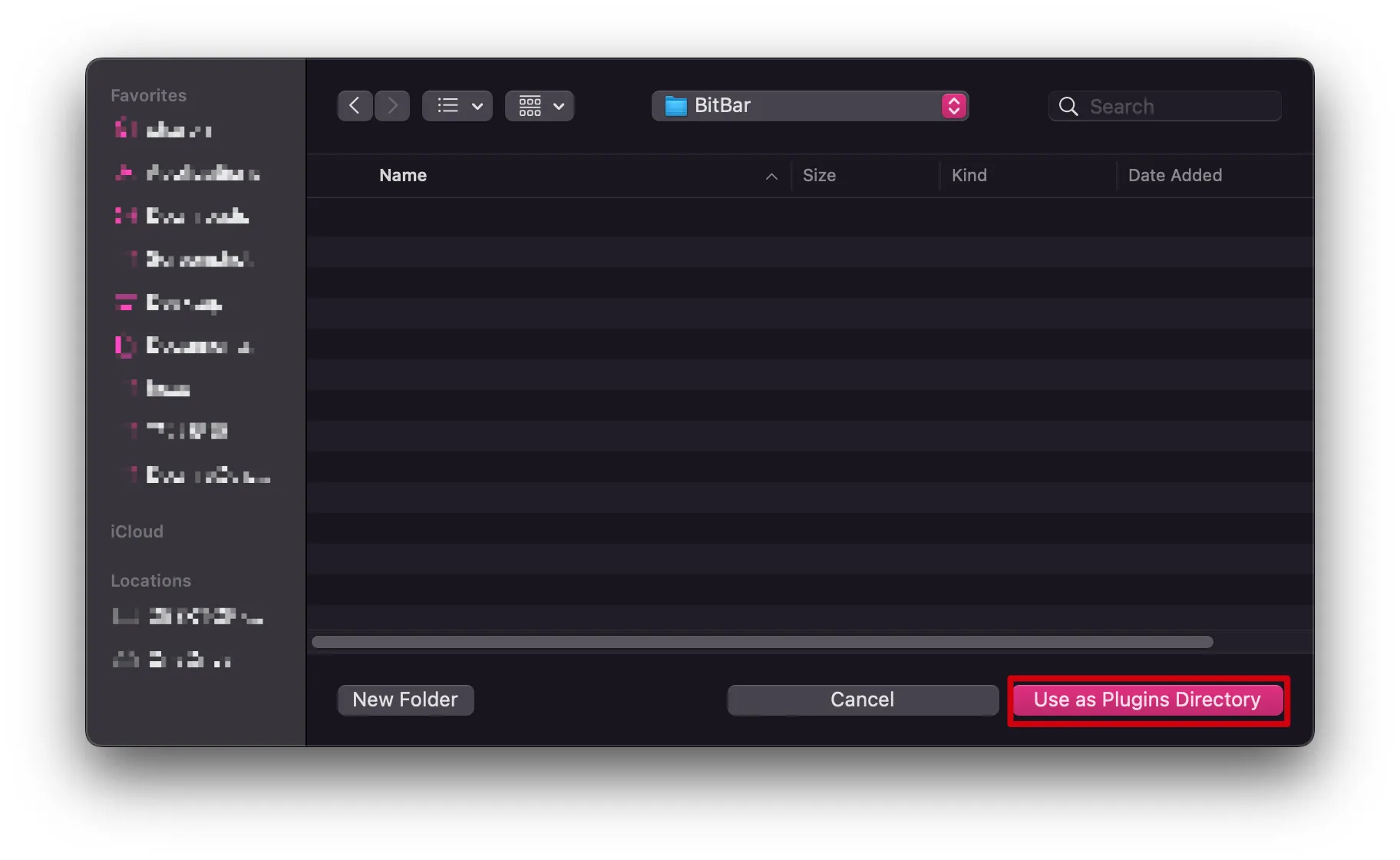The height and width of the screenshot is (860, 1400).
Task: Sort files by the Size column
Action: (x=819, y=176)
